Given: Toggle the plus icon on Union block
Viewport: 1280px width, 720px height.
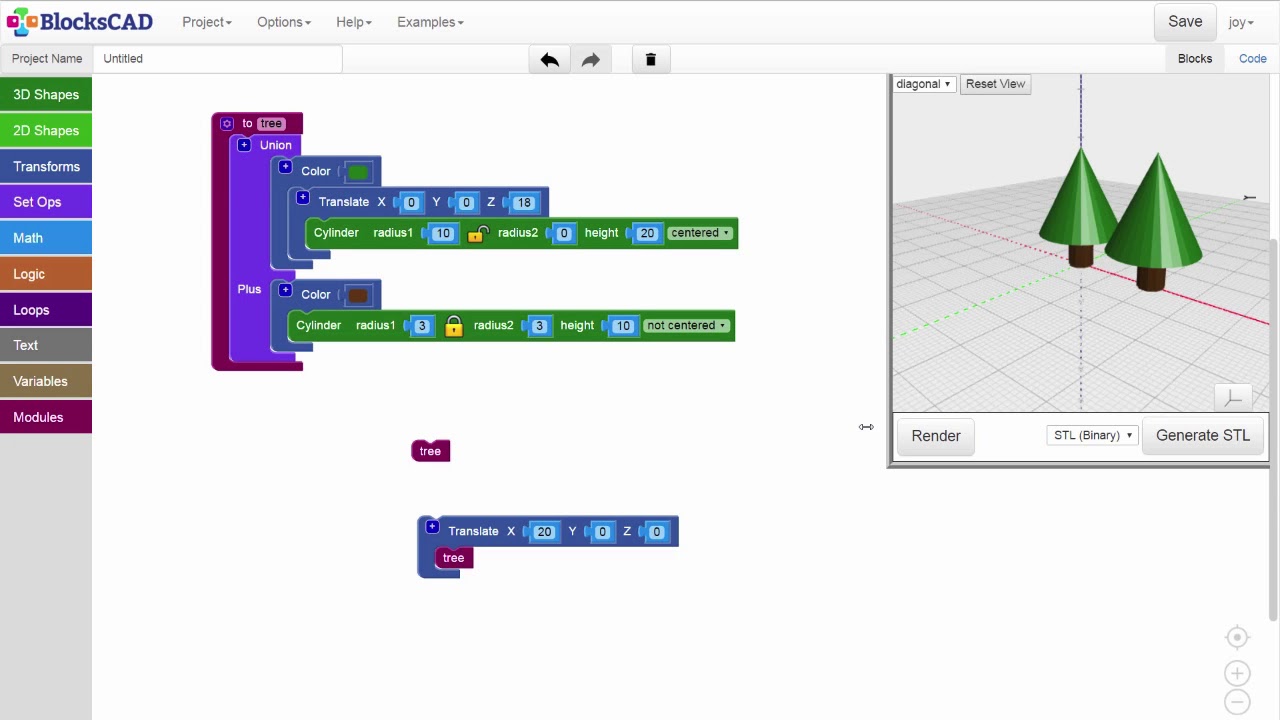Looking at the screenshot, I should [x=244, y=145].
